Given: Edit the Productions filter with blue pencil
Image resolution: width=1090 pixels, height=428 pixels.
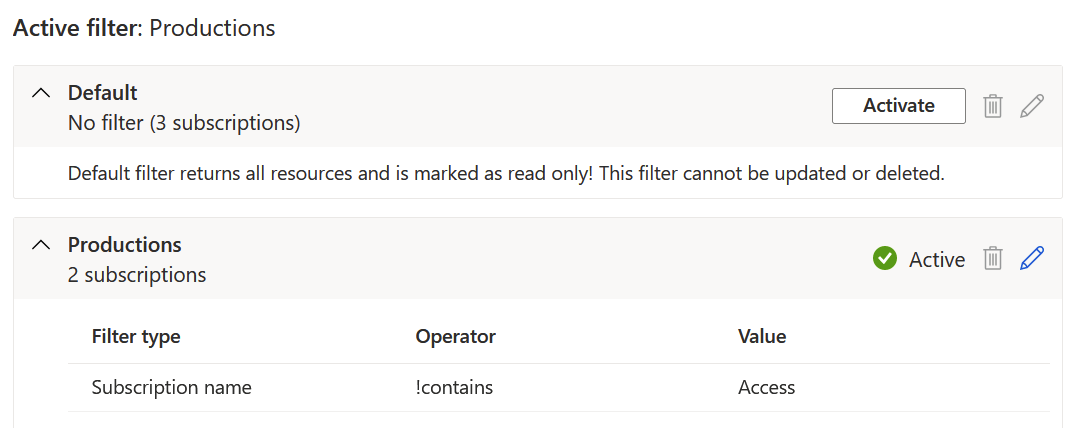Looking at the screenshot, I should [1032, 258].
